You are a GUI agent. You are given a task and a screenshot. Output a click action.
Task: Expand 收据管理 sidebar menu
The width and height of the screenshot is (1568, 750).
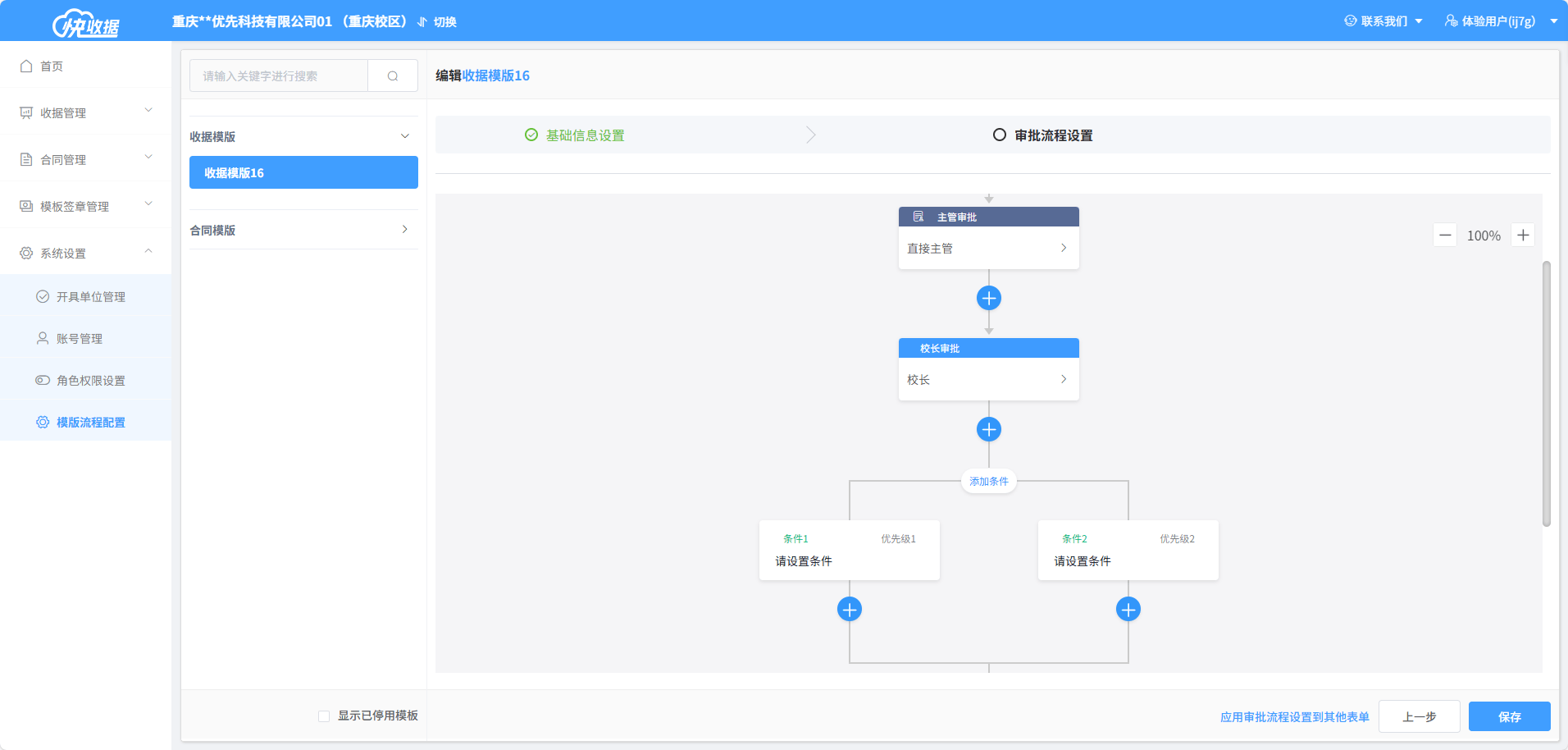(85, 112)
